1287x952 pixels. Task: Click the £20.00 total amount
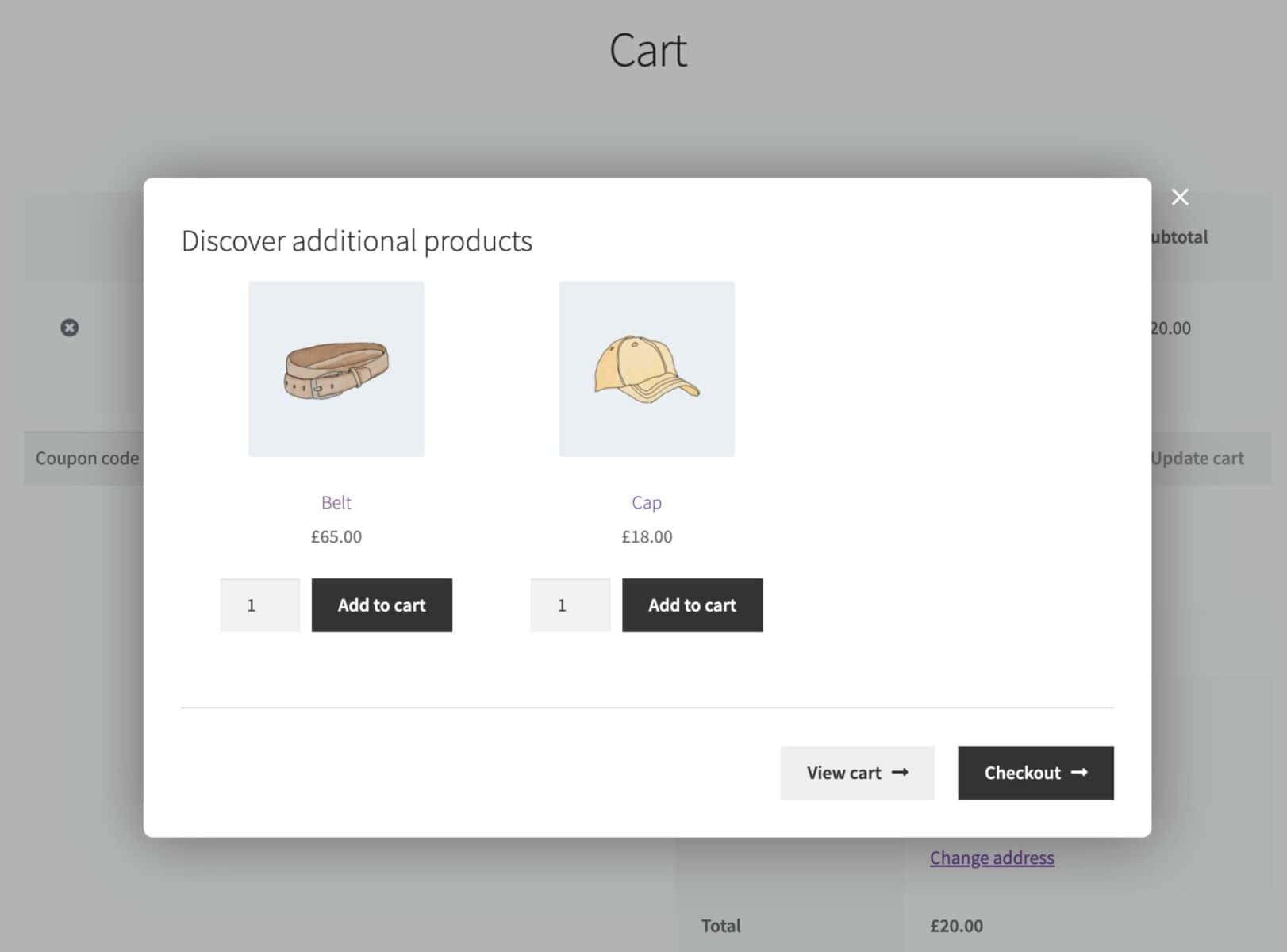956,926
